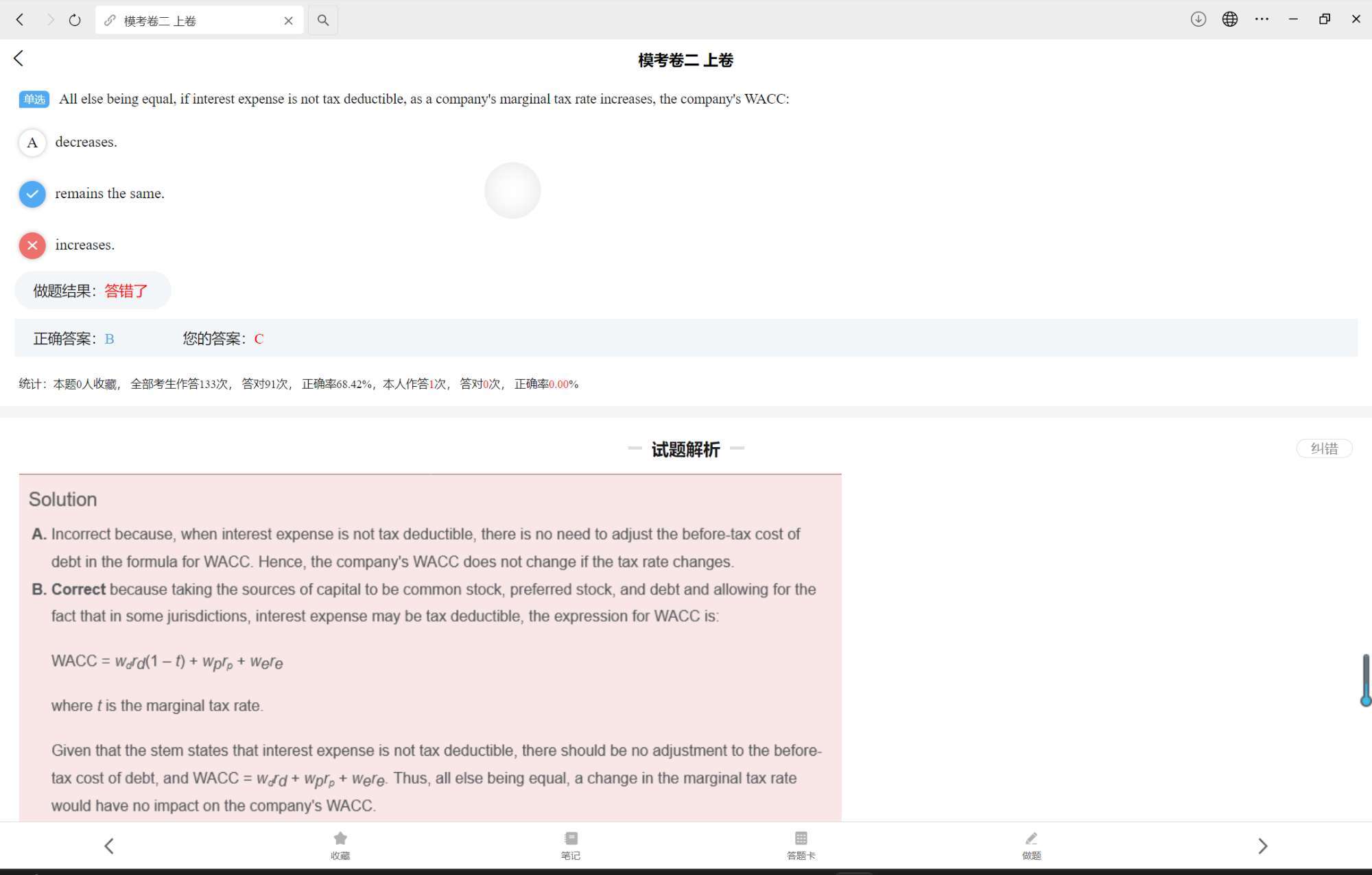Open the 笔记 notes icon
The width and height of the screenshot is (1372, 875).
[571, 839]
